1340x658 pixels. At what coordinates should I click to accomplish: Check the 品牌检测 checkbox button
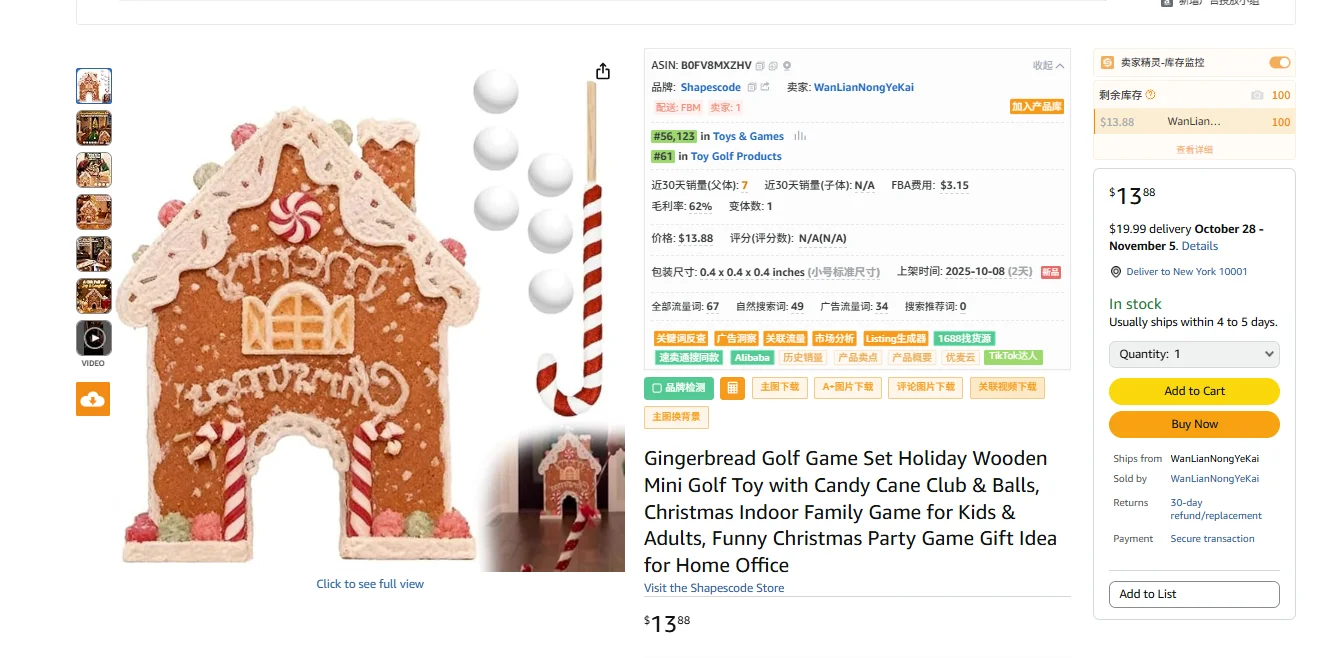(679, 388)
